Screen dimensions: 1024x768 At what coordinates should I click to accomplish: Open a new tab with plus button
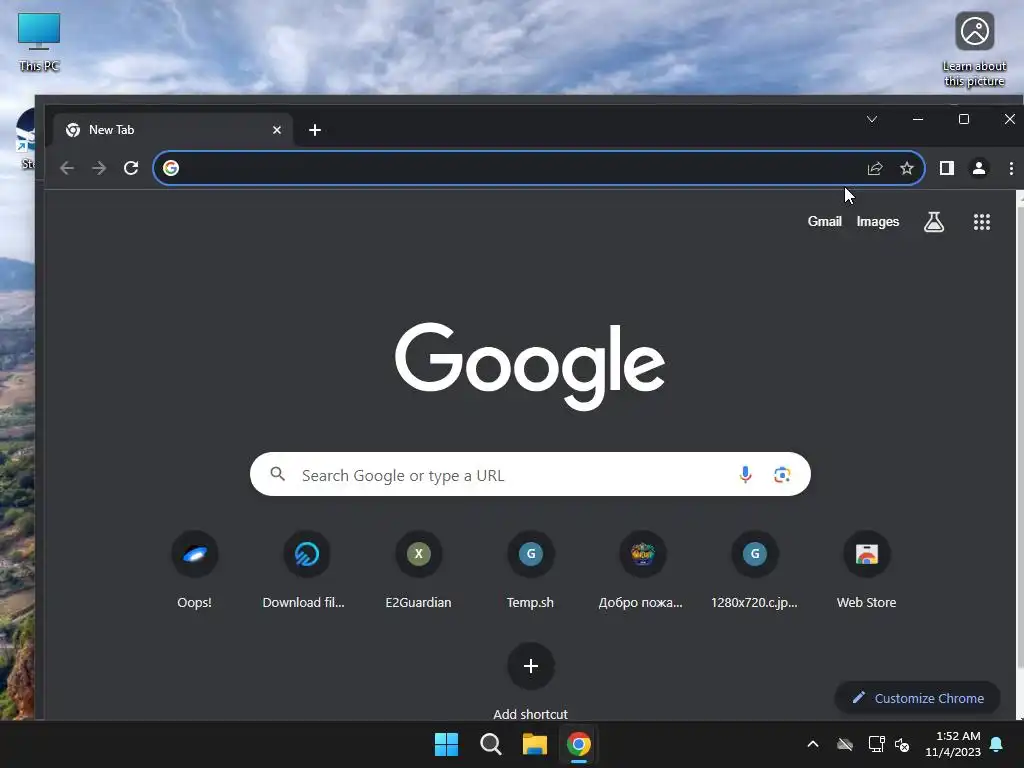[x=315, y=130]
